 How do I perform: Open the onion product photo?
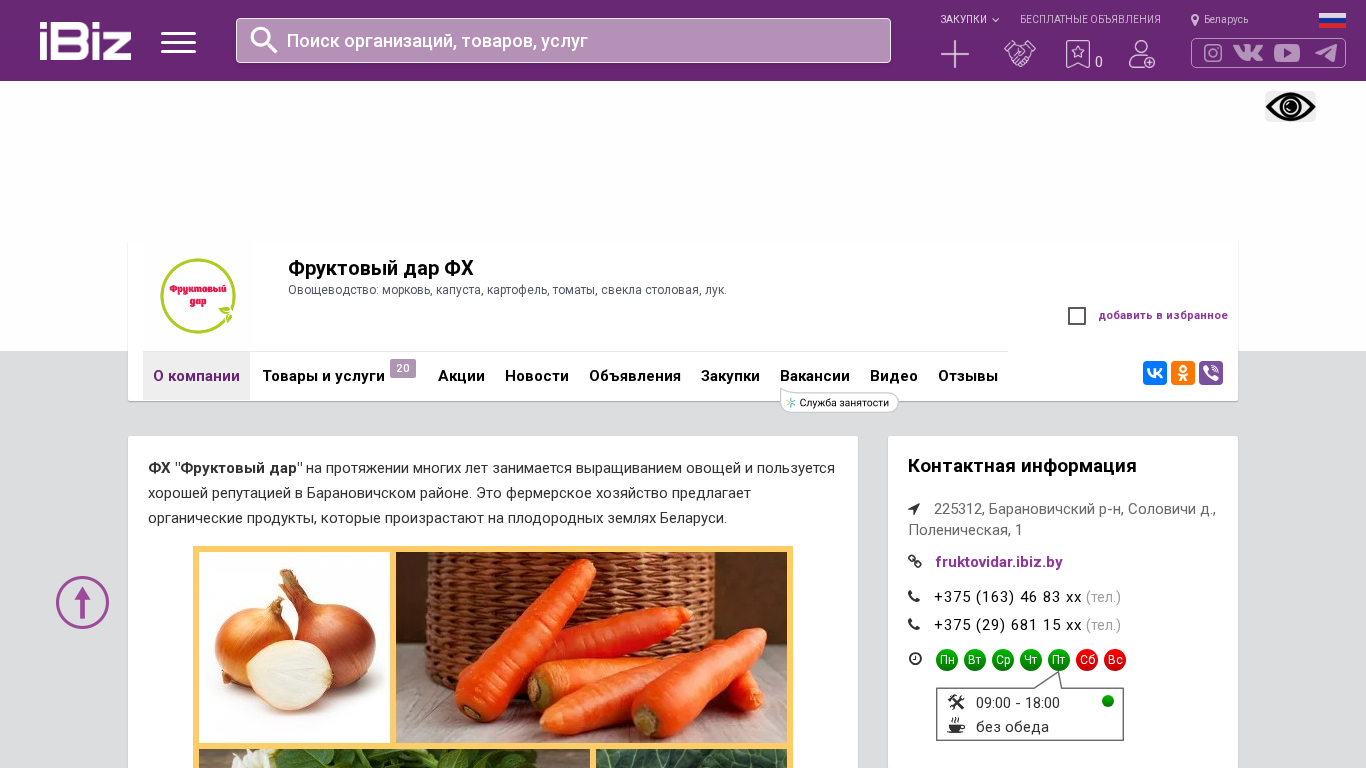point(294,647)
